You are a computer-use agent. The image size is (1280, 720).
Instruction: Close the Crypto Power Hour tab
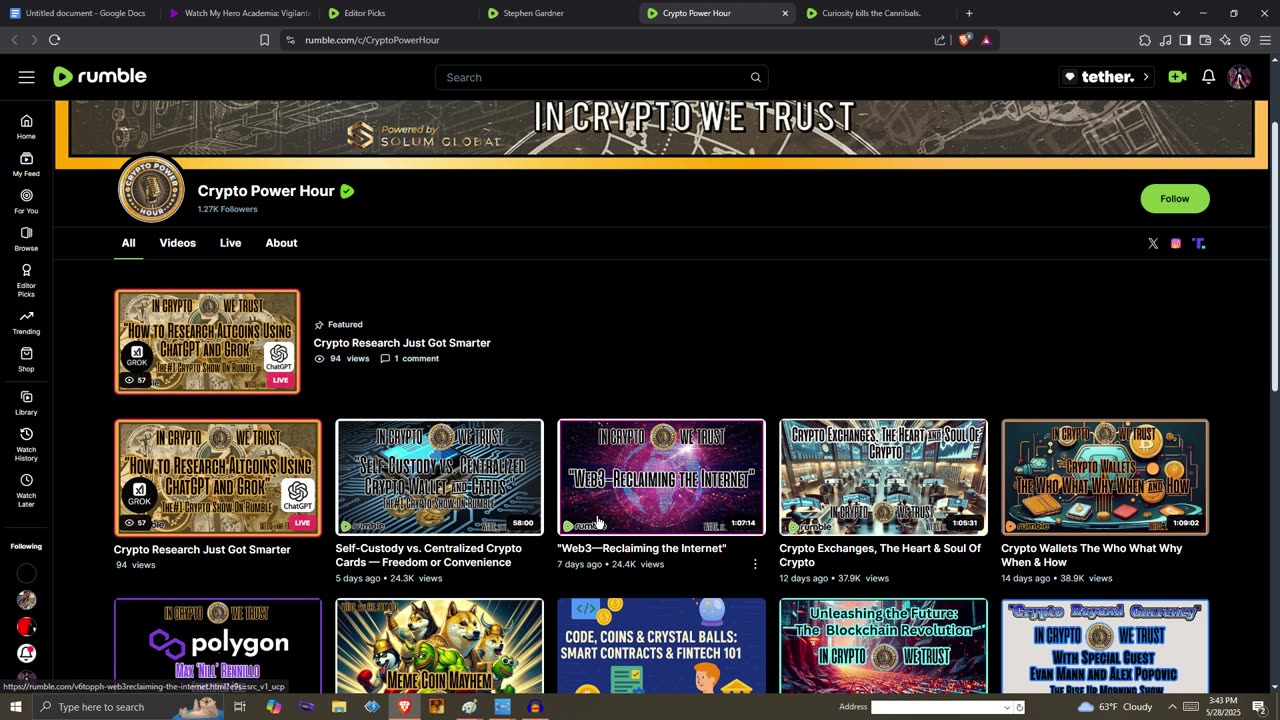pyautogui.click(x=785, y=13)
